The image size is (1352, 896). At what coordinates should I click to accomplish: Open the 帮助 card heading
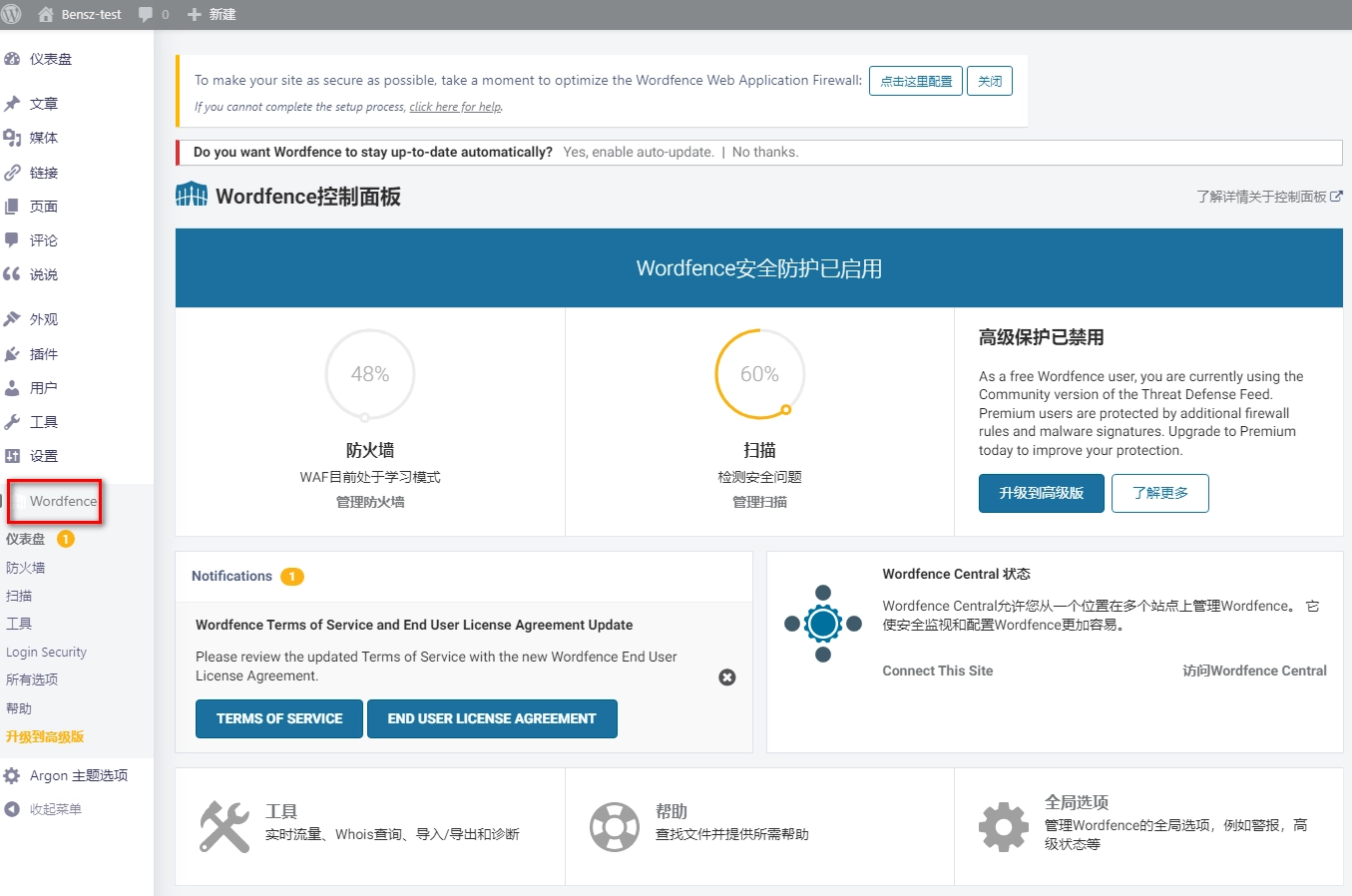(672, 811)
